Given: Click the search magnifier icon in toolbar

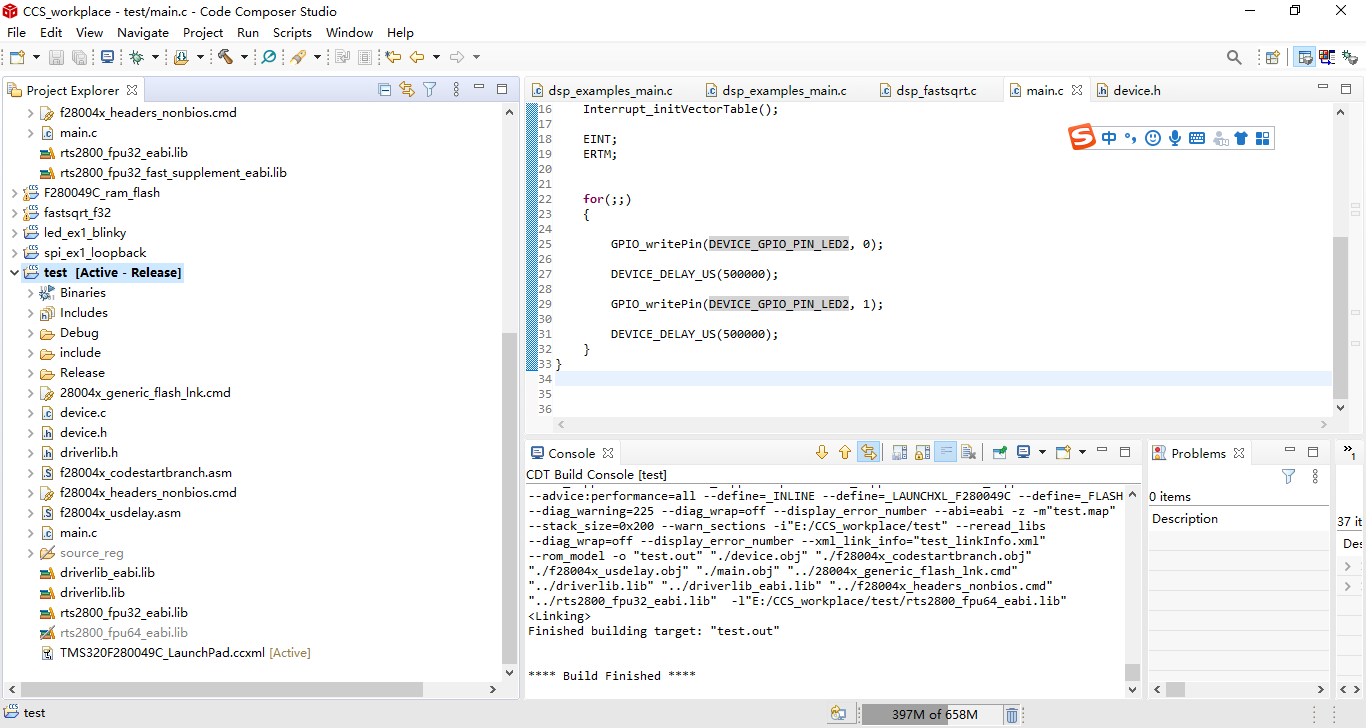Looking at the screenshot, I should 1234,58.
